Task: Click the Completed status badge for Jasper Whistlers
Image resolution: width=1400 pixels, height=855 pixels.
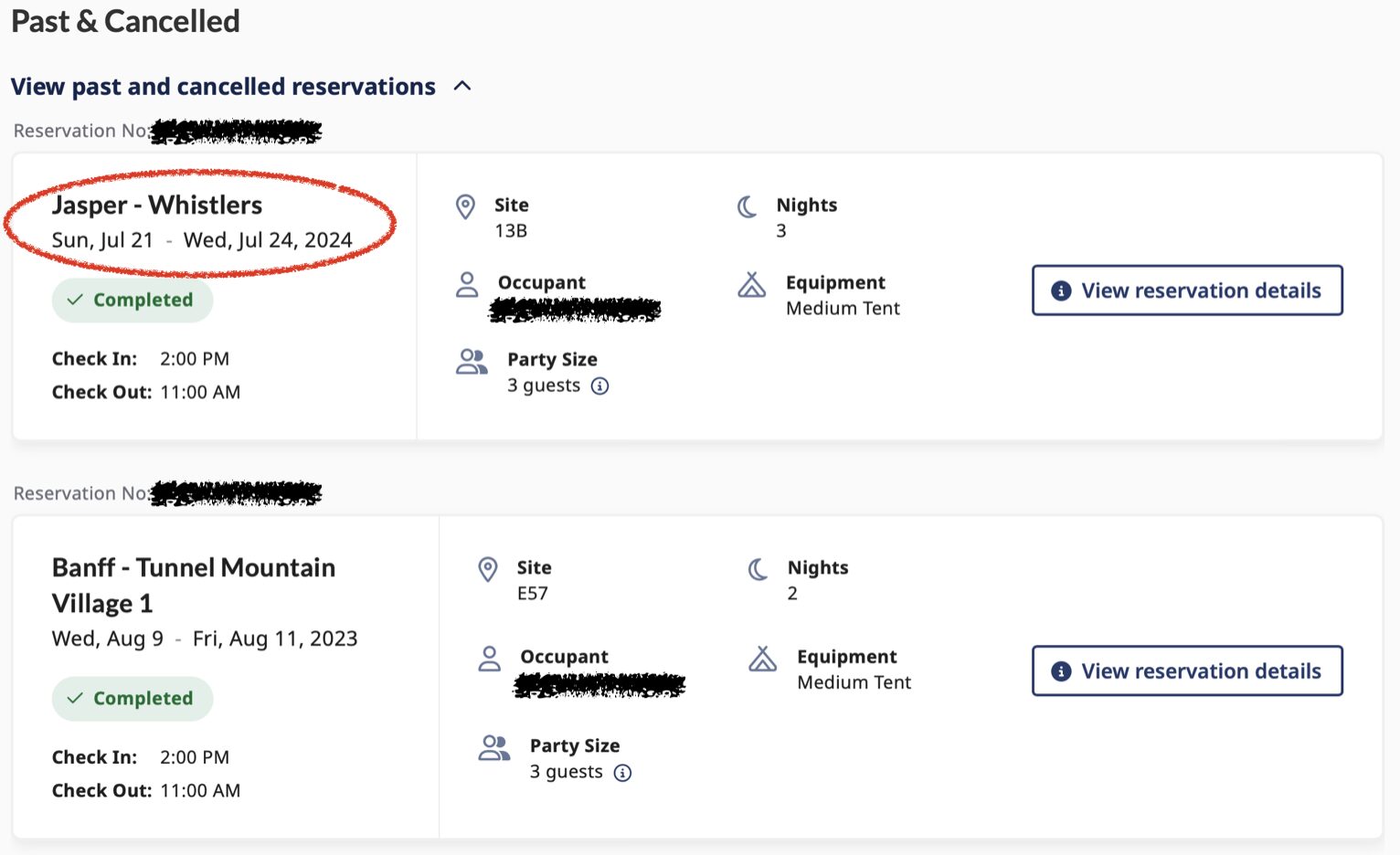Action: [x=133, y=301]
